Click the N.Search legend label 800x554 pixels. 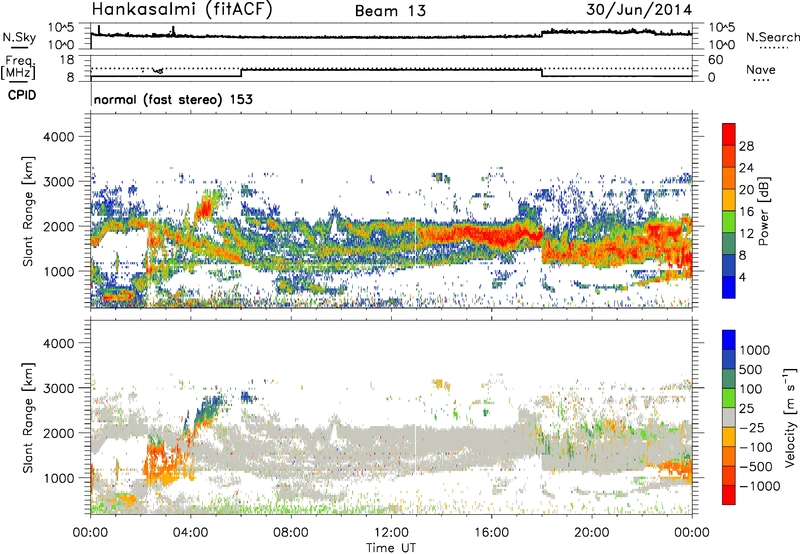point(772,37)
